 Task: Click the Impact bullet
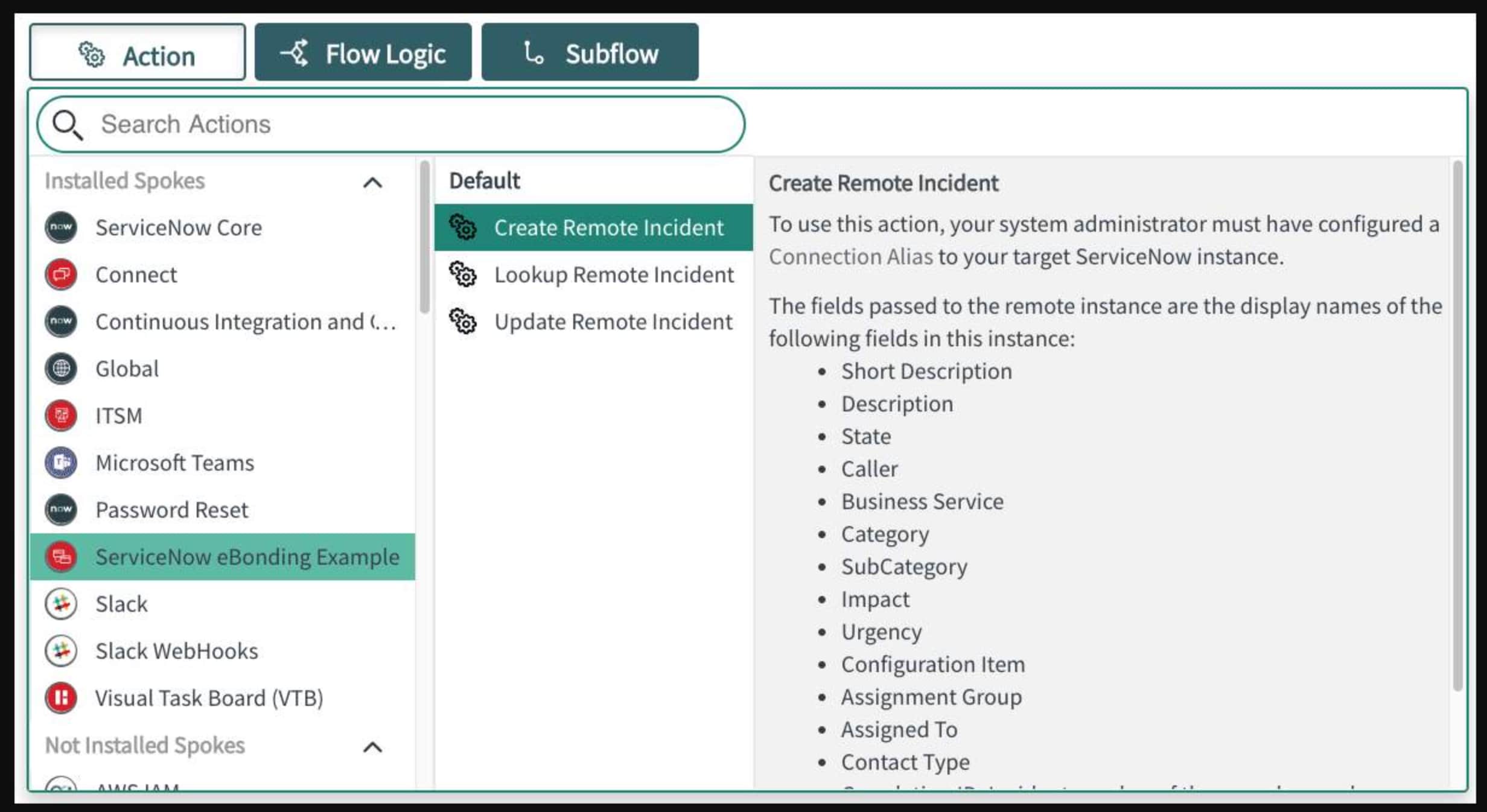(875, 600)
